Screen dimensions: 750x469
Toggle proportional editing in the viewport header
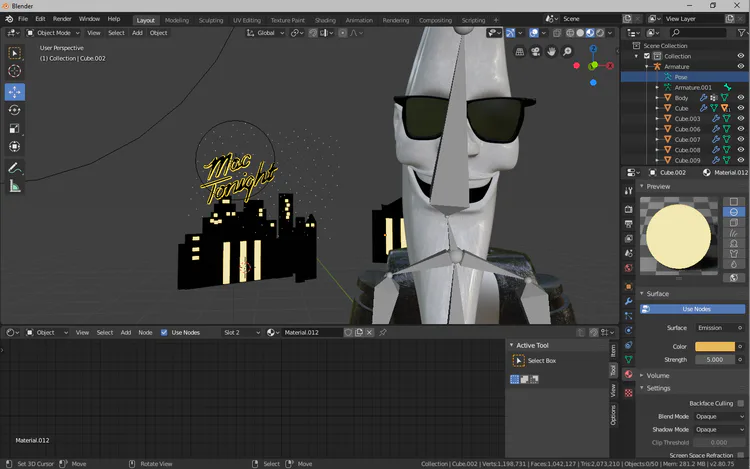[x=342, y=33]
